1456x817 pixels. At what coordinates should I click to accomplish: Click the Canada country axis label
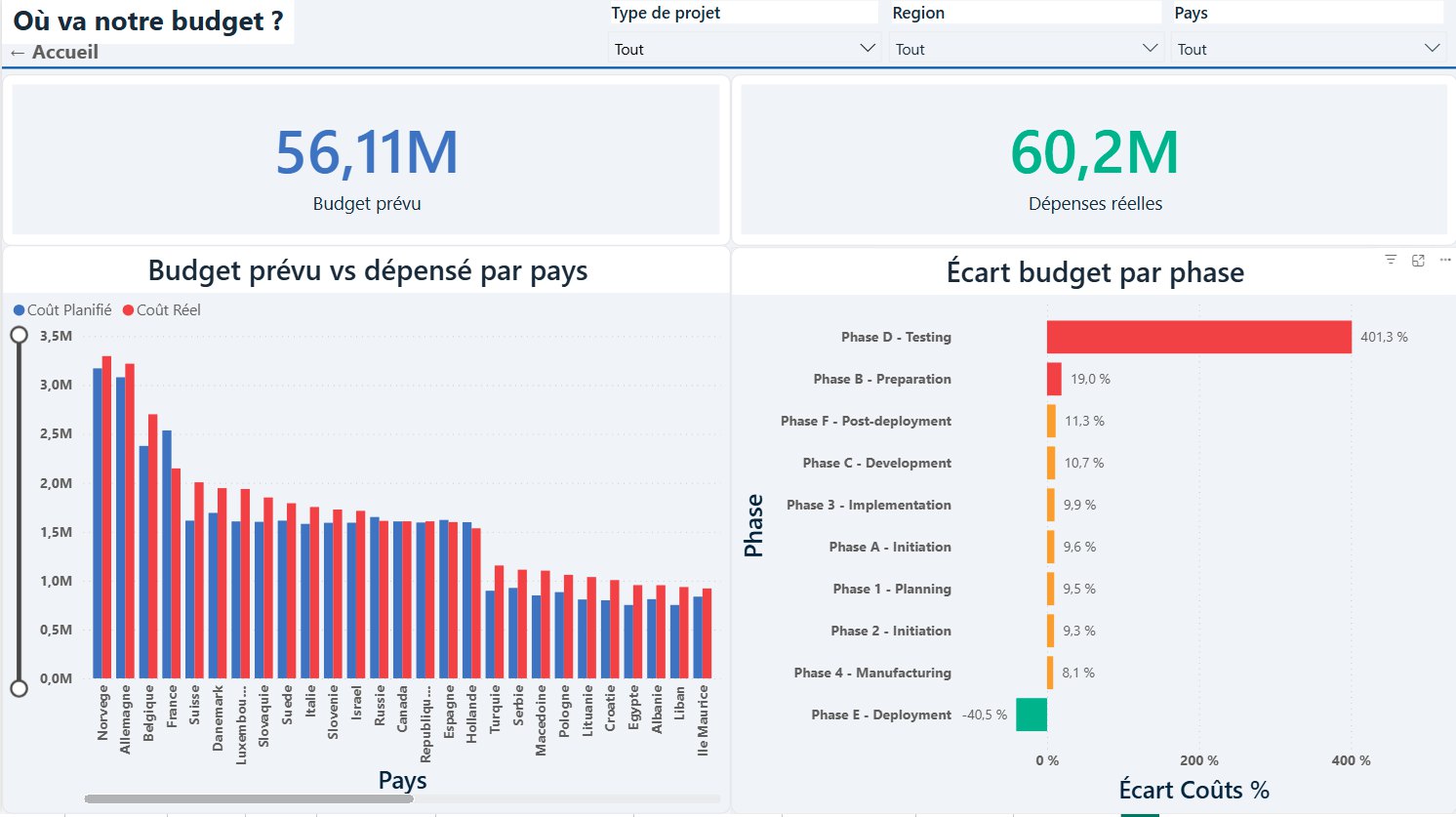pyautogui.click(x=402, y=709)
